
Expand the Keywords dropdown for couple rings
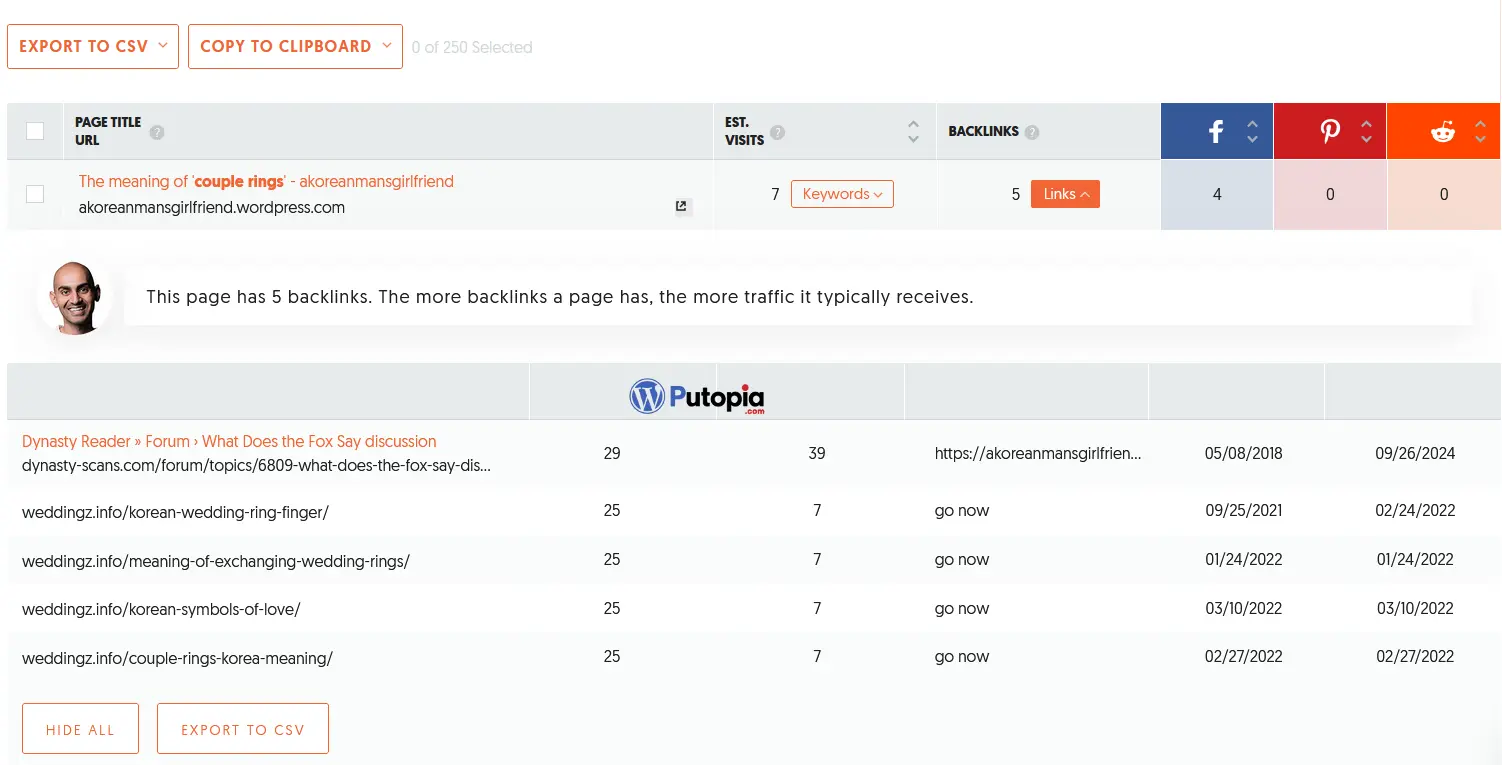pyautogui.click(x=842, y=194)
